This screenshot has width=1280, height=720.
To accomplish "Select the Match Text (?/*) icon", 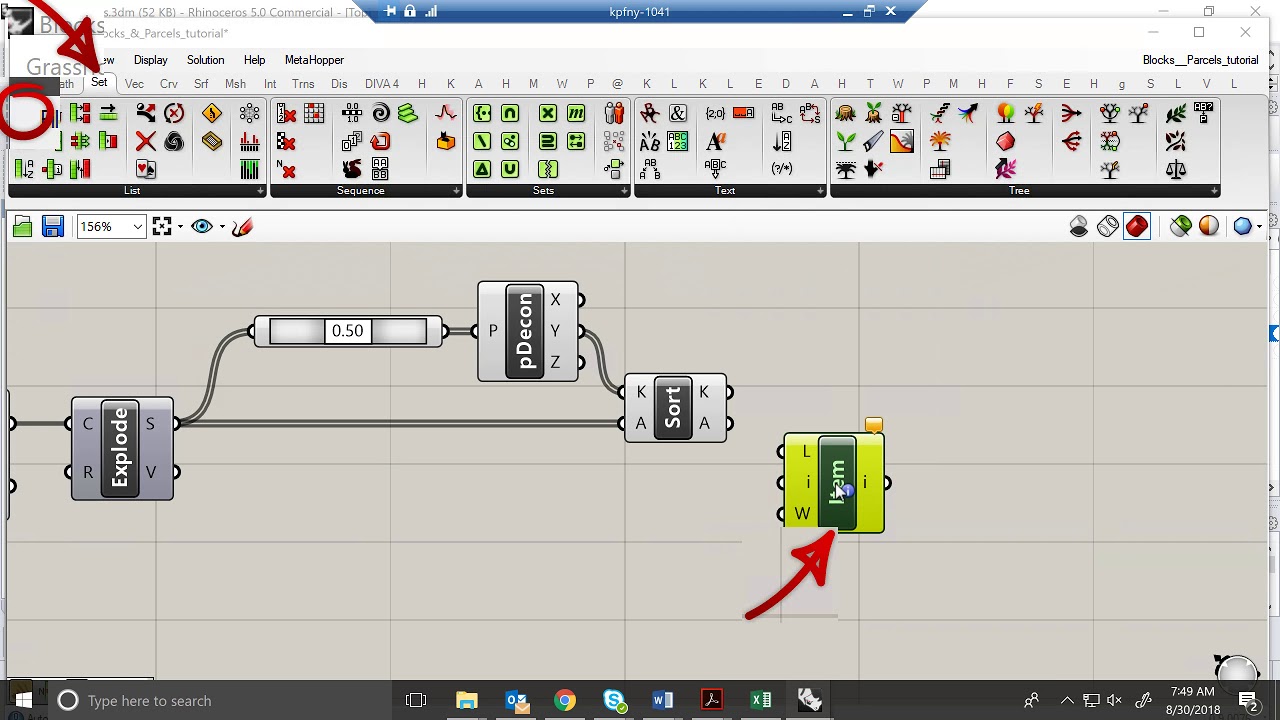I will coord(782,170).
